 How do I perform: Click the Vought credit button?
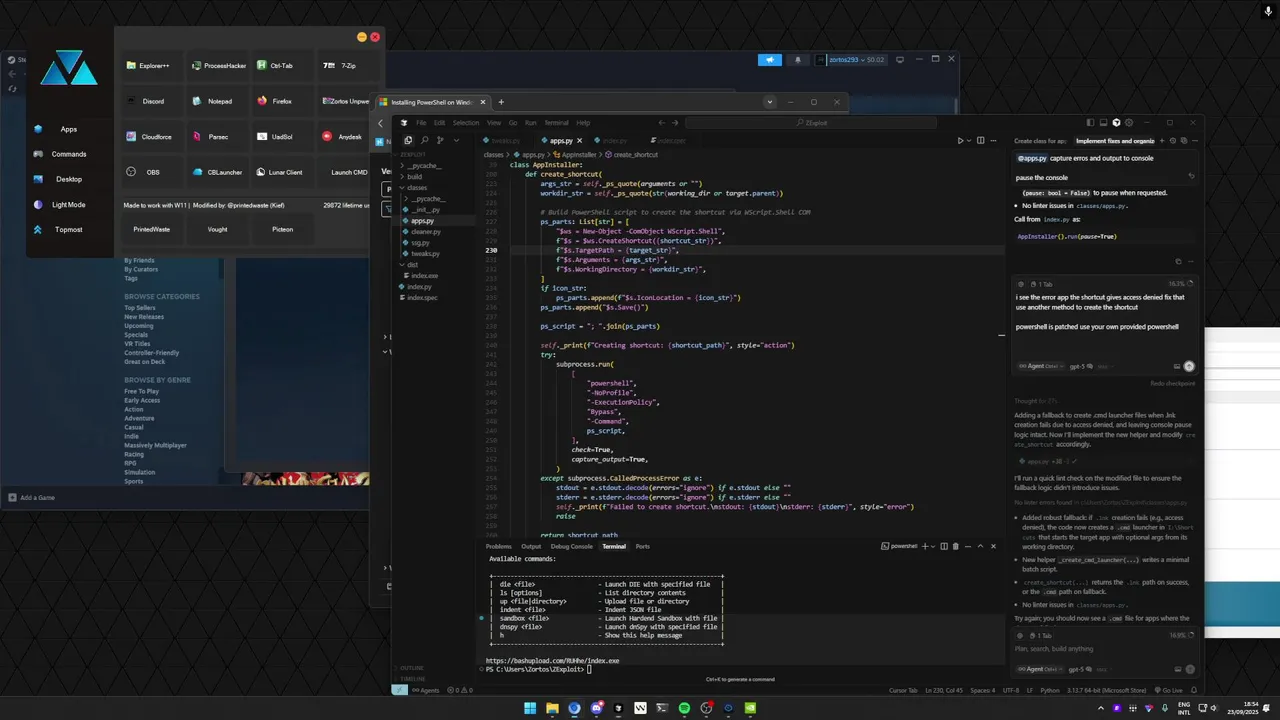217,229
